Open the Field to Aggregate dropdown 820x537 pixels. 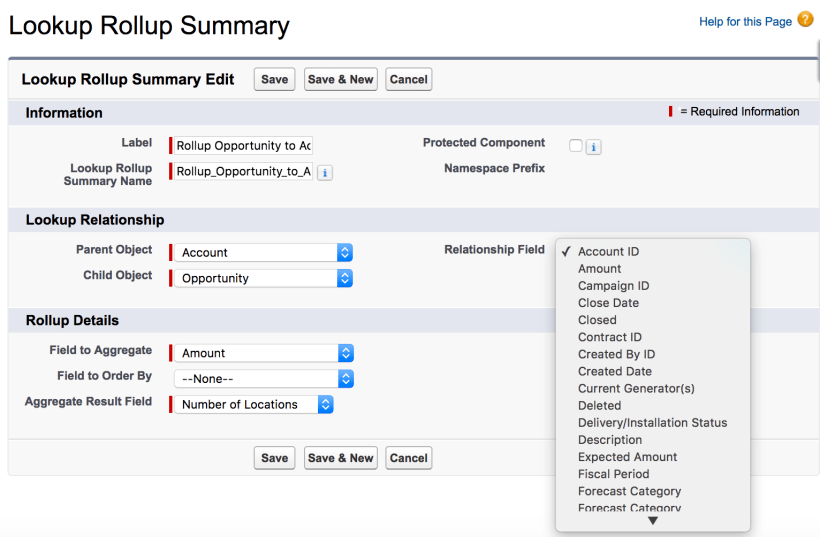click(x=264, y=353)
